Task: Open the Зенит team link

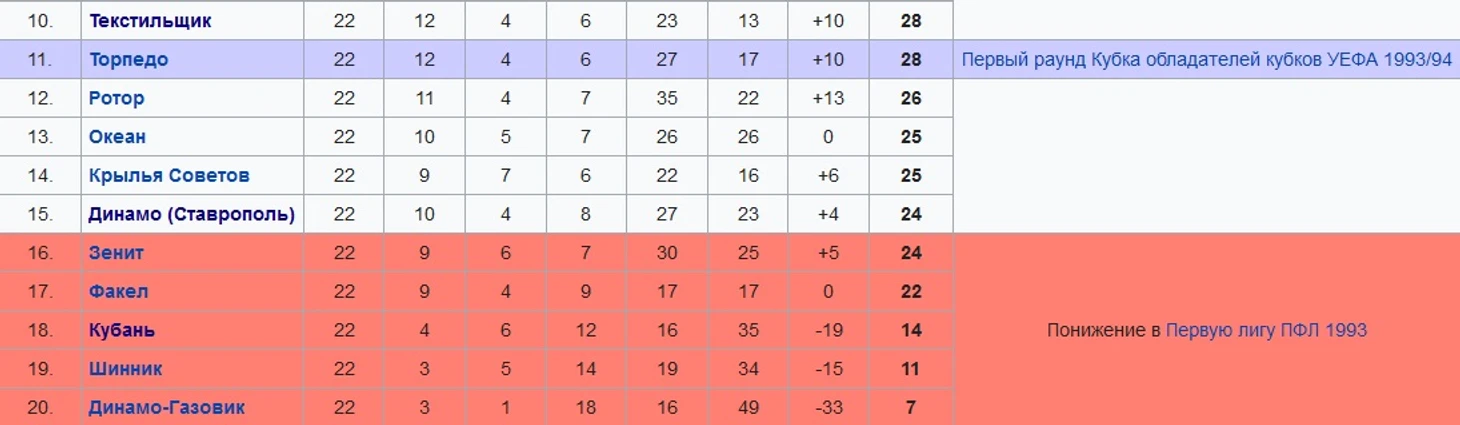Action: click(116, 253)
